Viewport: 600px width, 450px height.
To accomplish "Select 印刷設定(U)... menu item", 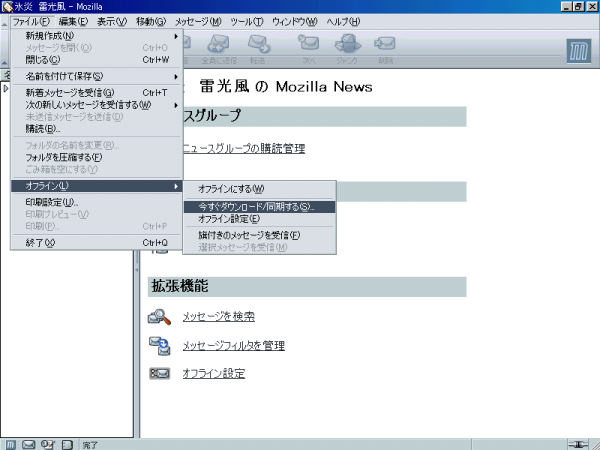I will pyautogui.click(x=97, y=202).
